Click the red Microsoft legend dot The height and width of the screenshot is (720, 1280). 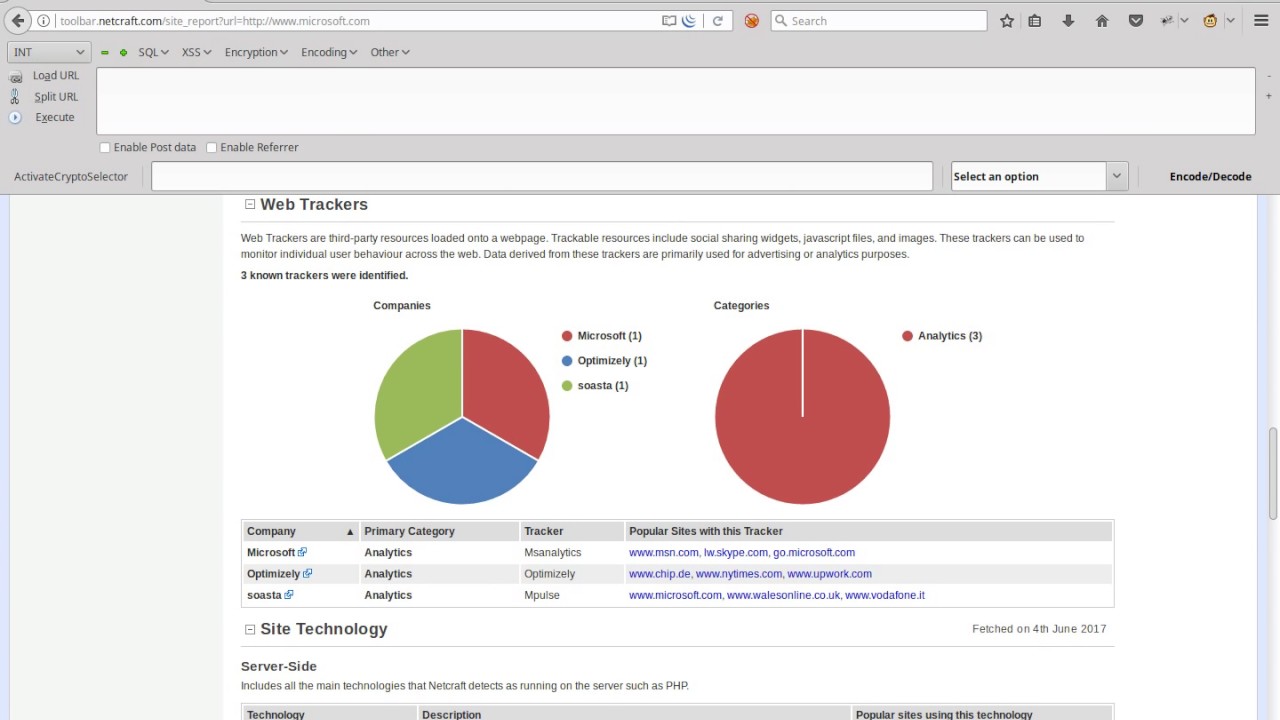[x=567, y=336]
